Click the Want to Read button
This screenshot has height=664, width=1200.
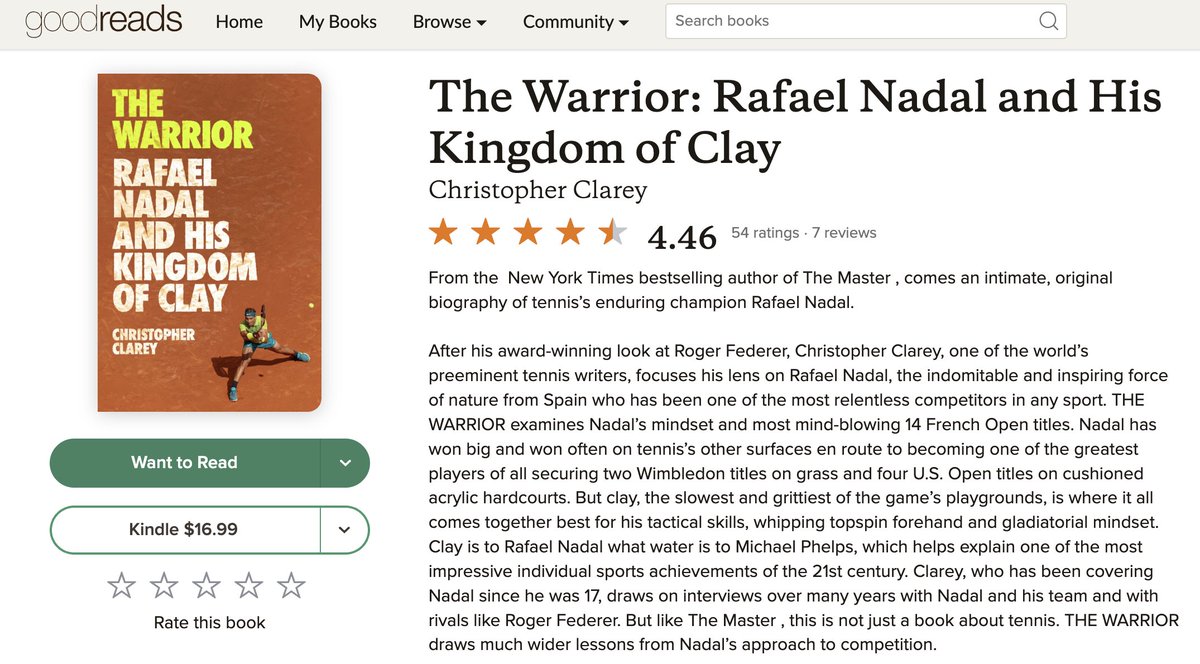click(x=185, y=463)
